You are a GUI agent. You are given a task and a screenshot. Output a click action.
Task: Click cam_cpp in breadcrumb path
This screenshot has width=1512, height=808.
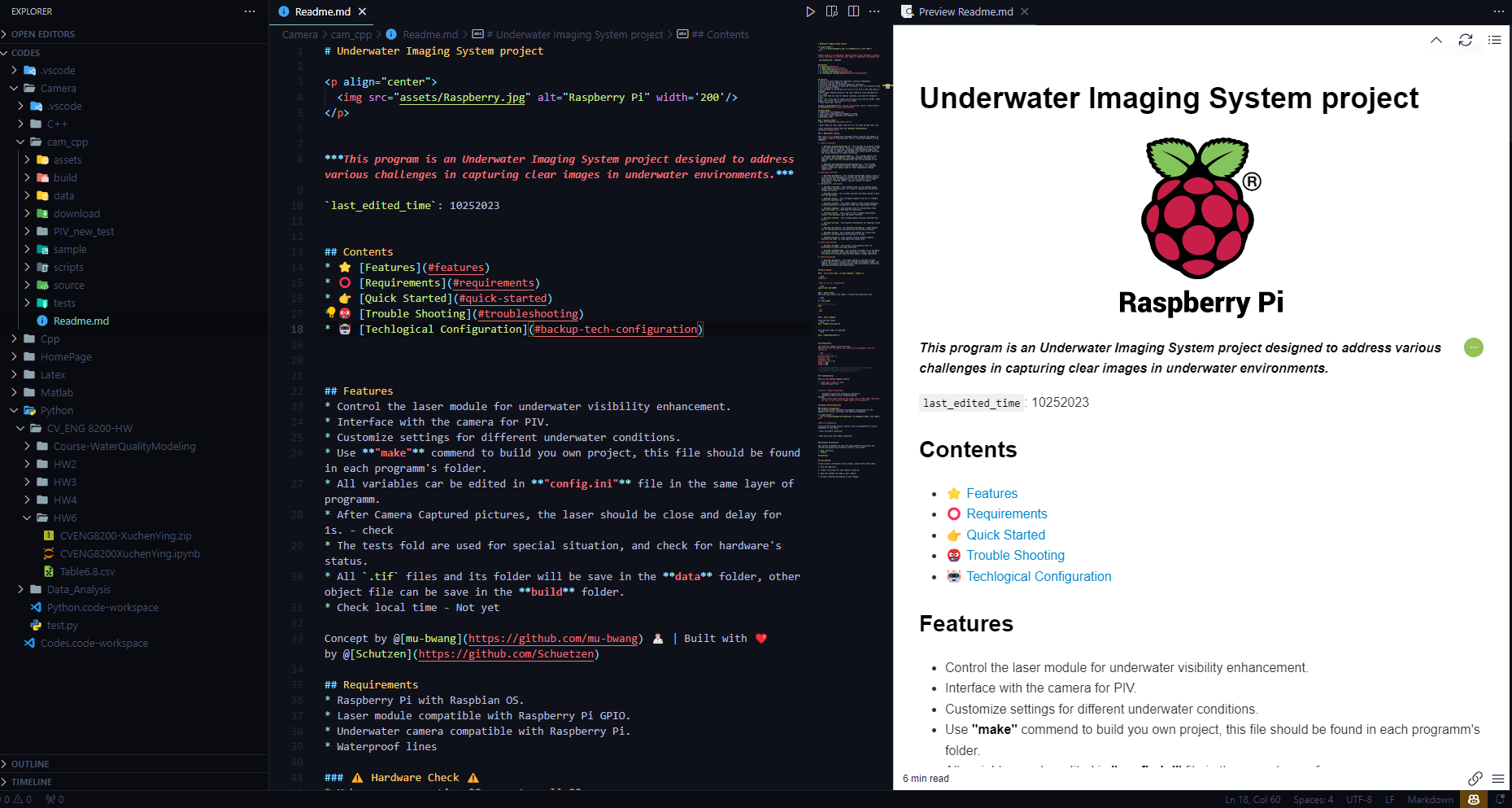pyautogui.click(x=351, y=34)
